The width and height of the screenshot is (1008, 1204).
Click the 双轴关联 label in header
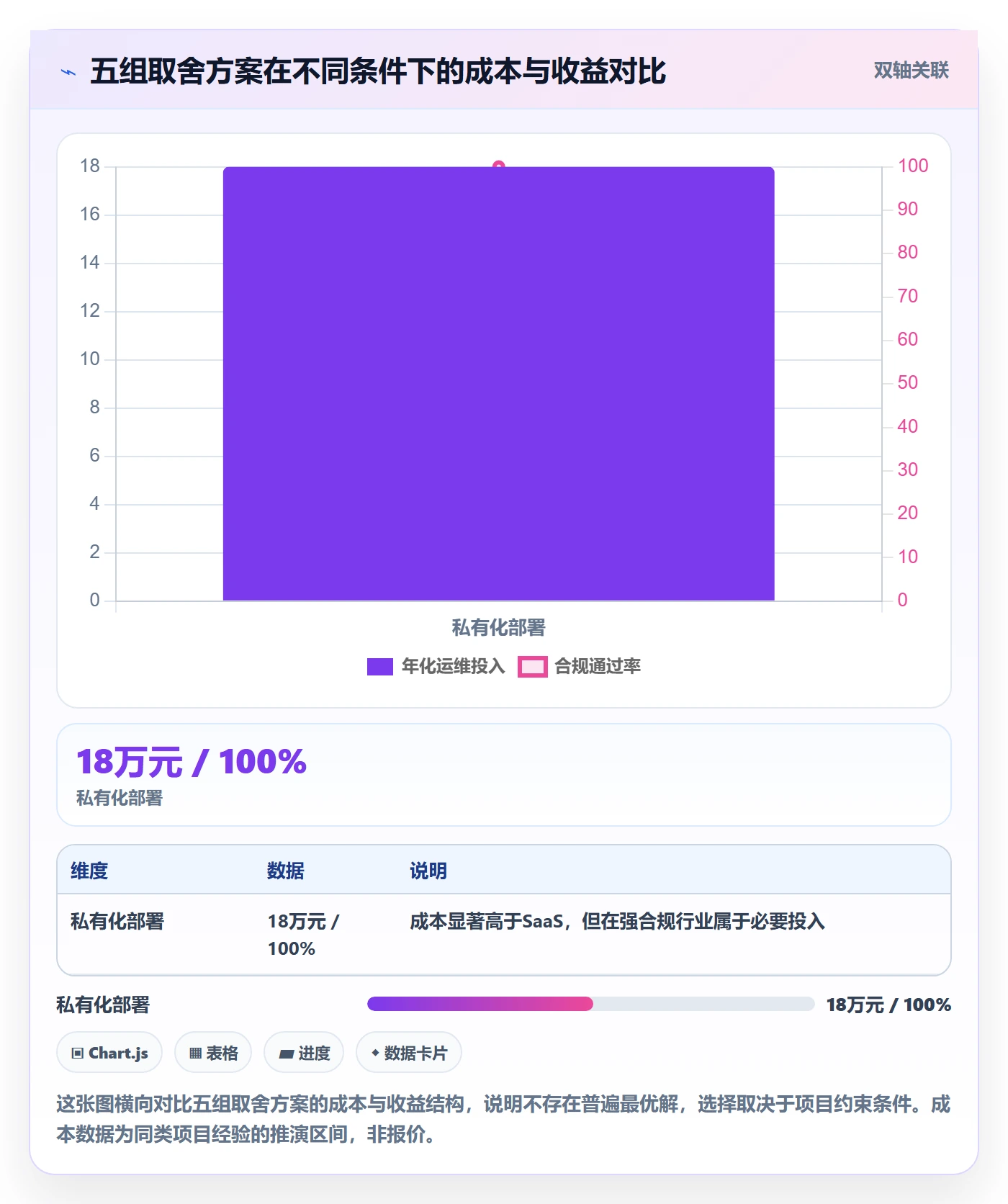911,71
